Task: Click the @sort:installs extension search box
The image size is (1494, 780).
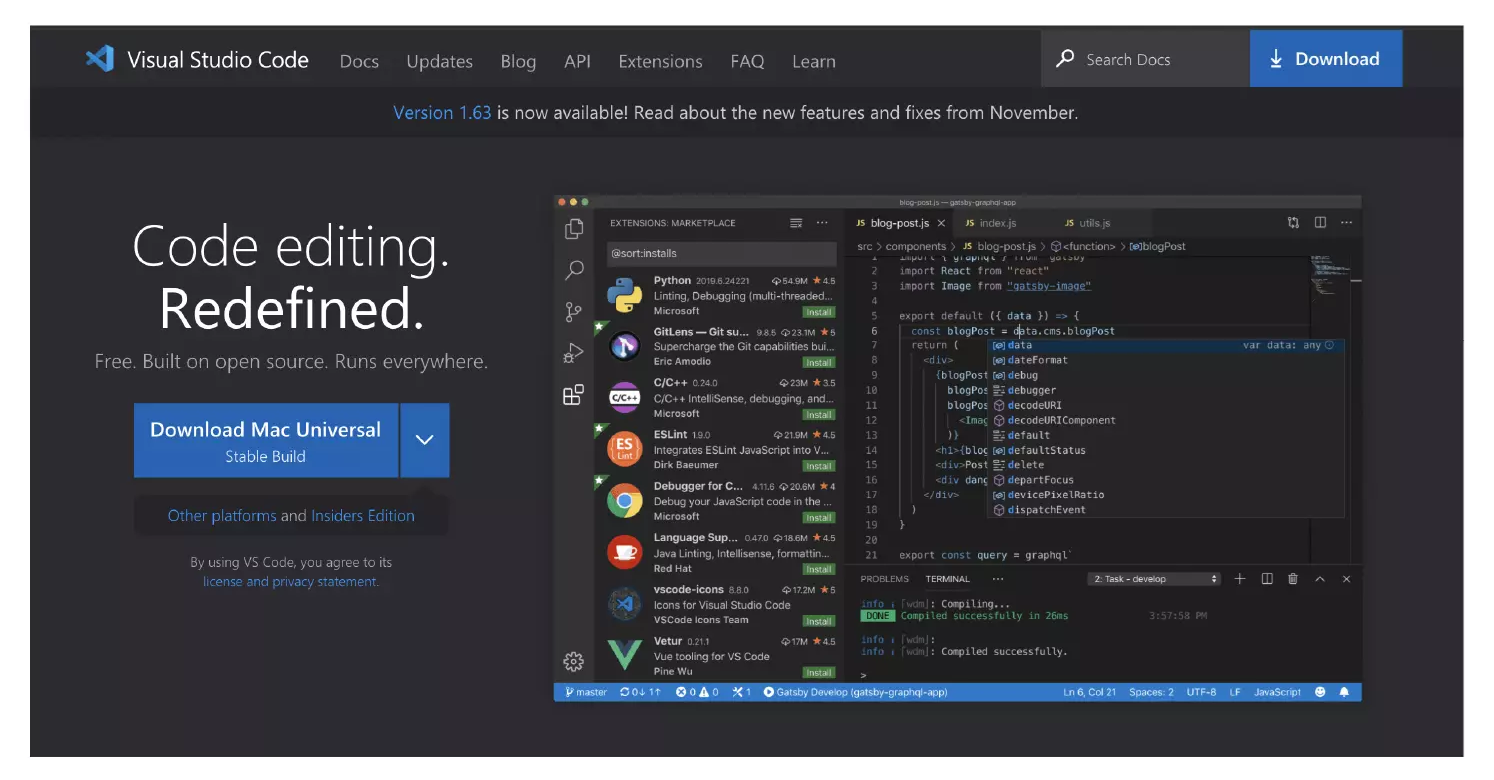Action: click(721, 254)
